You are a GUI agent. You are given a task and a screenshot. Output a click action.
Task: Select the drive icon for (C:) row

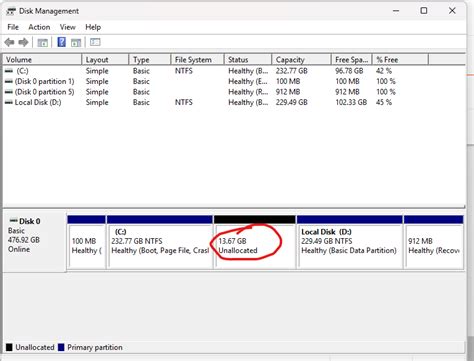coord(9,71)
